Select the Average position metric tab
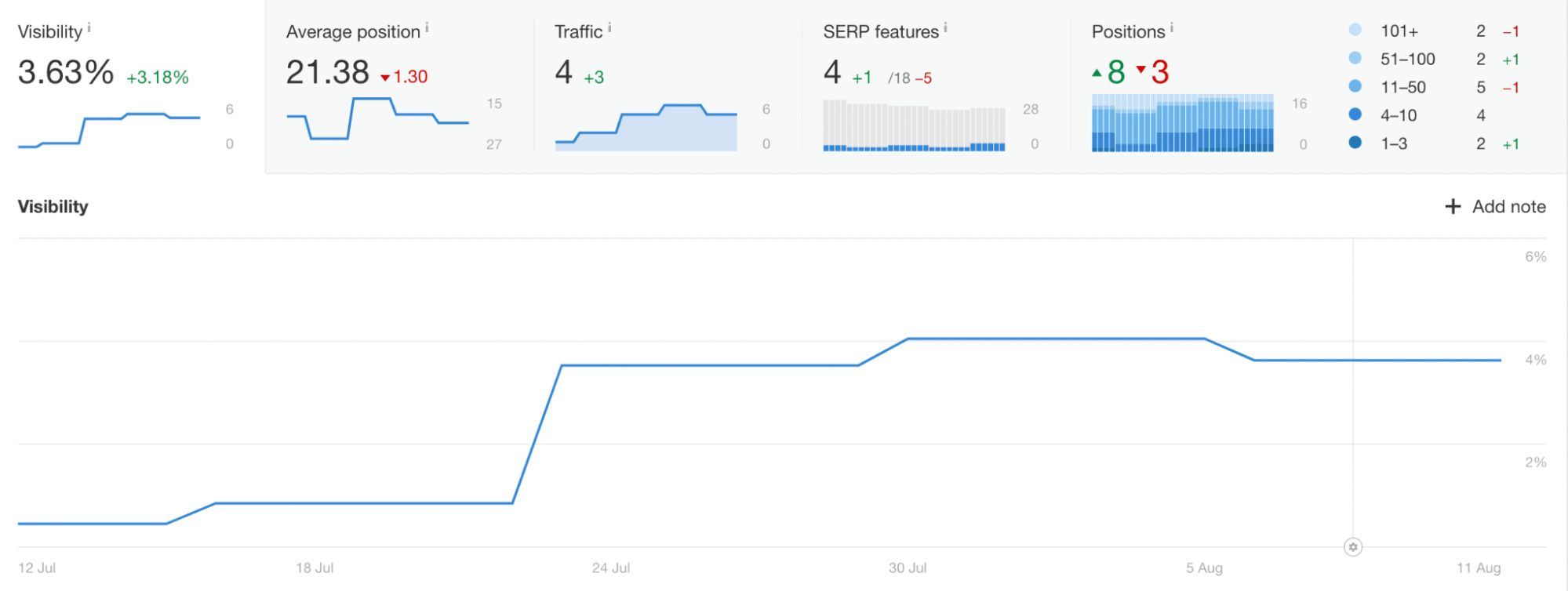1568x591 pixels. (x=399, y=86)
